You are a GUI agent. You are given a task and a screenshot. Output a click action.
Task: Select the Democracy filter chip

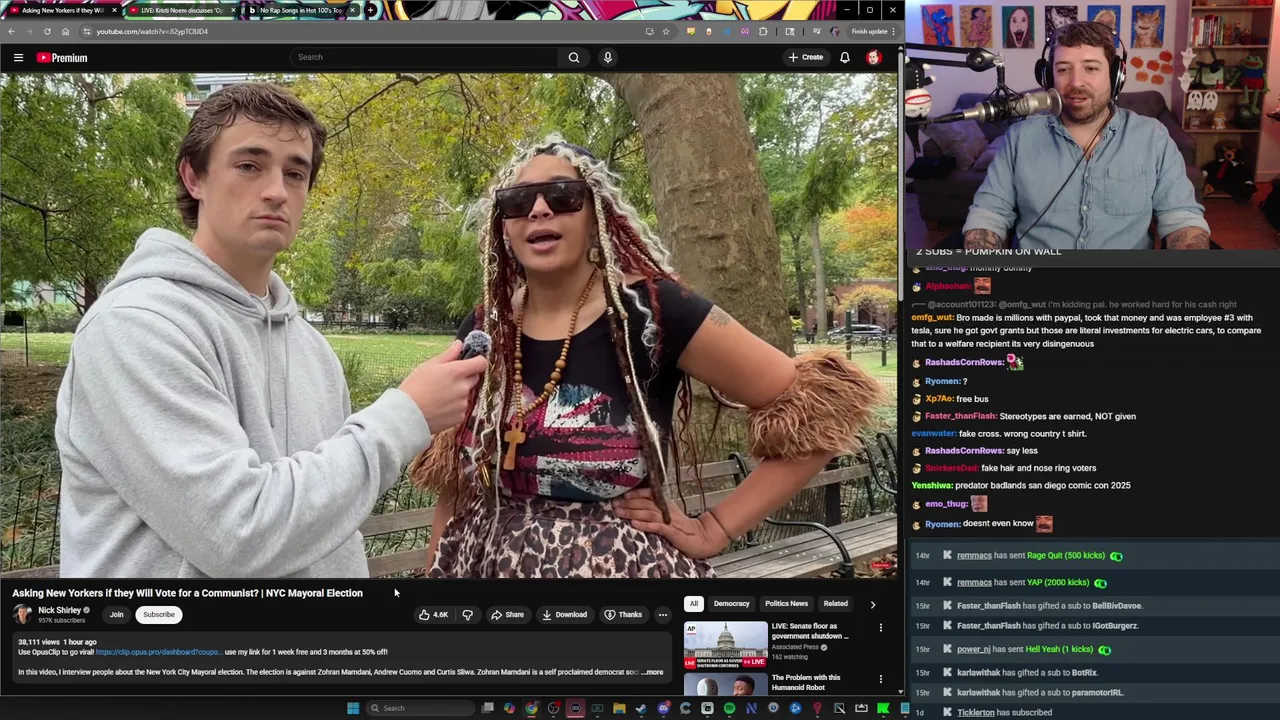731,604
